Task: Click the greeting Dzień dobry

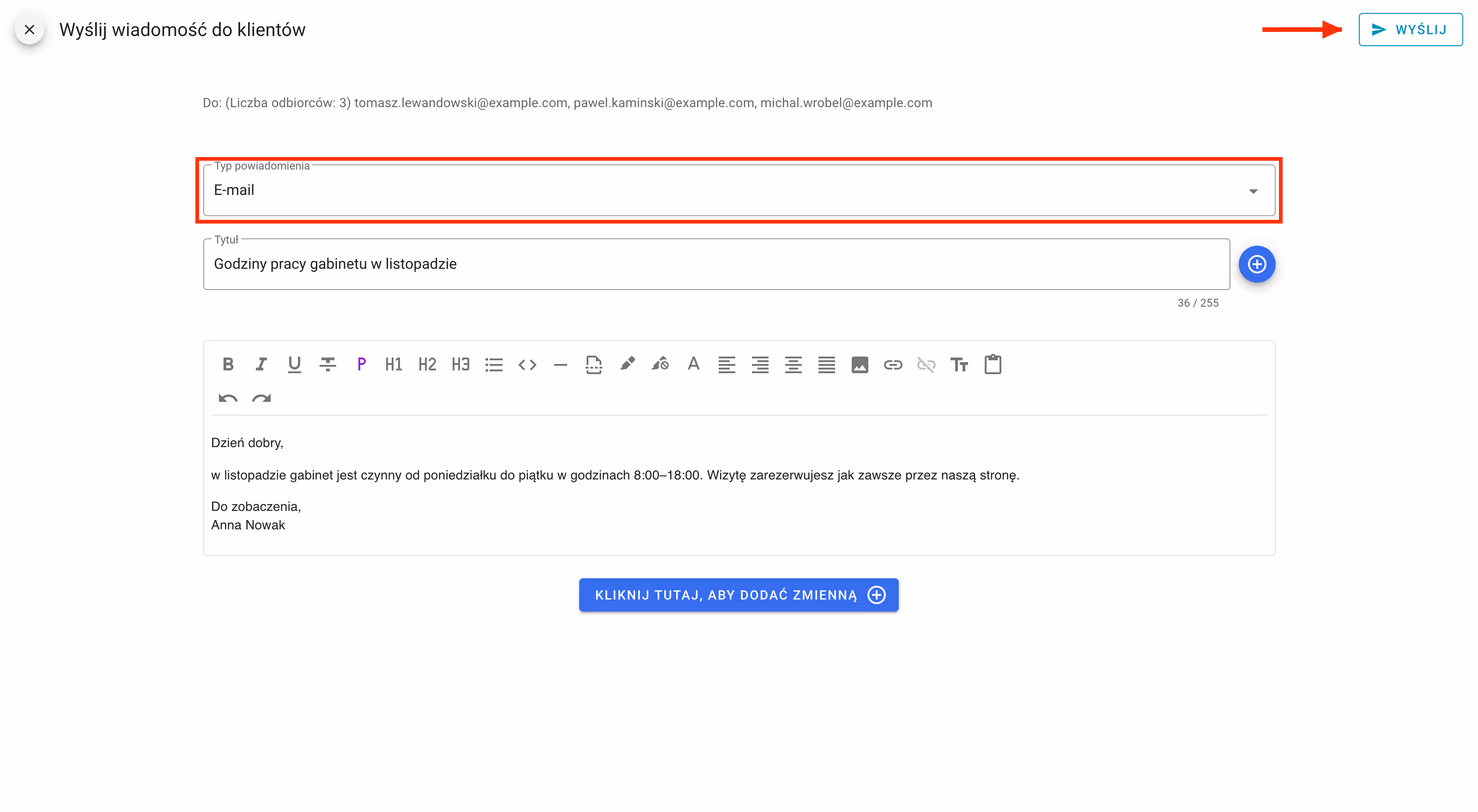Action: 247,443
